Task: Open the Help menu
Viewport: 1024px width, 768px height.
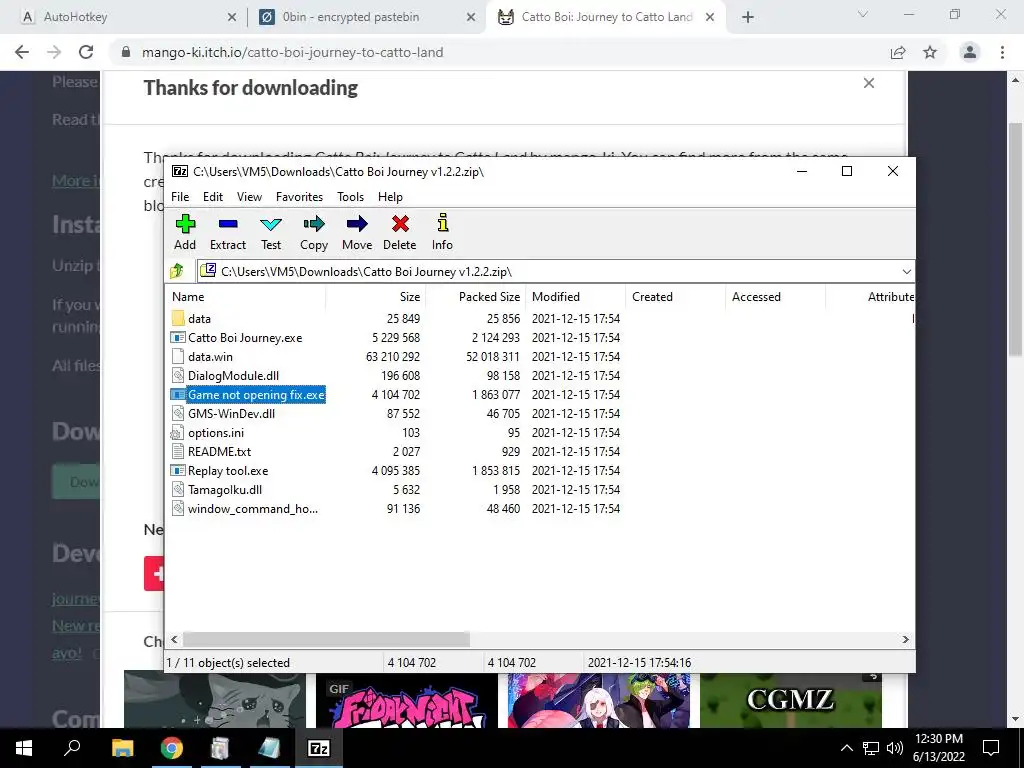Action: (x=391, y=197)
